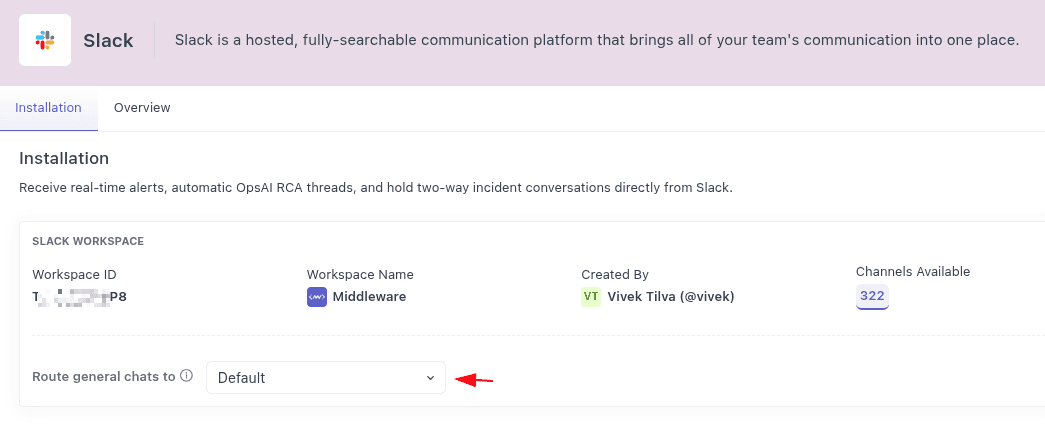Click the SLACK WORKSPACE section heading
This screenshot has width=1045, height=425.
(88, 241)
